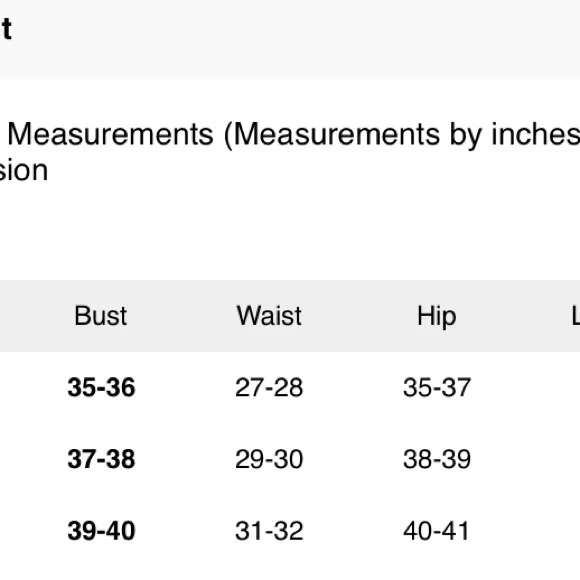The image size is (580, 580).
Task: Click the cut-off L column header
Action: click(x=576, y=316)
